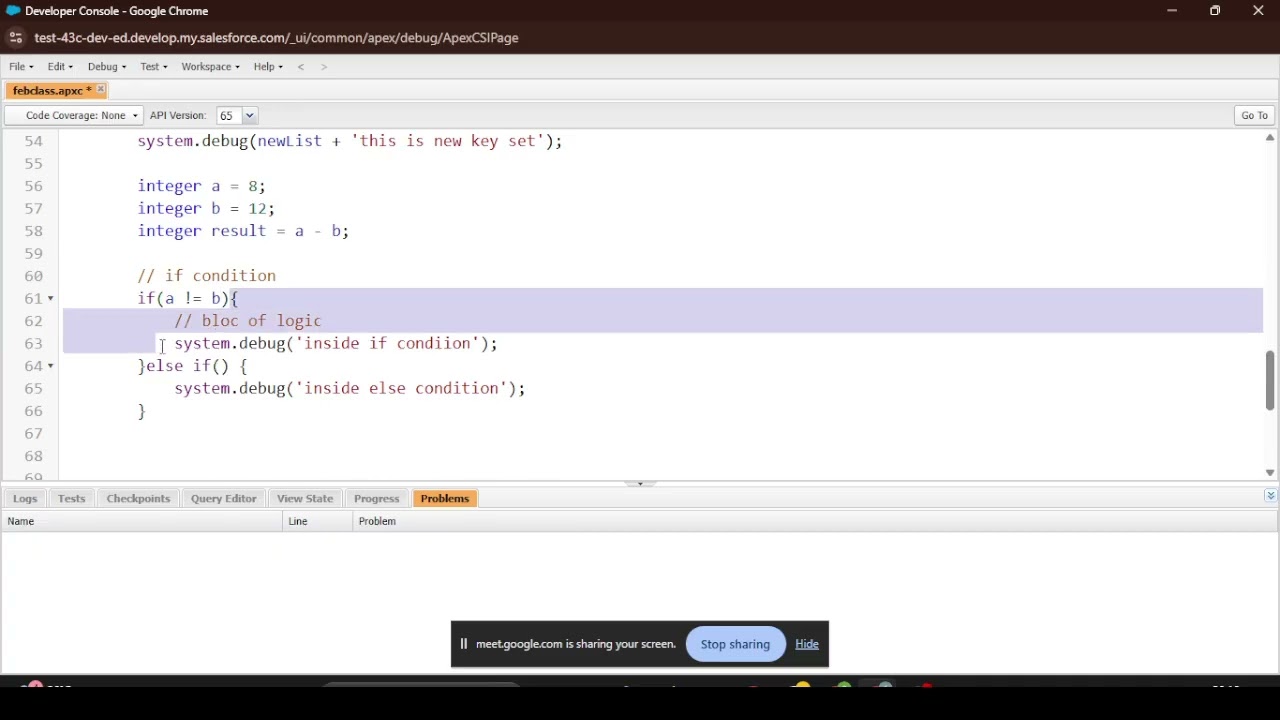Screen dimensions: 1280x720
Task: Click the editor vertical scrollbar thumb
Action: 1270,380
